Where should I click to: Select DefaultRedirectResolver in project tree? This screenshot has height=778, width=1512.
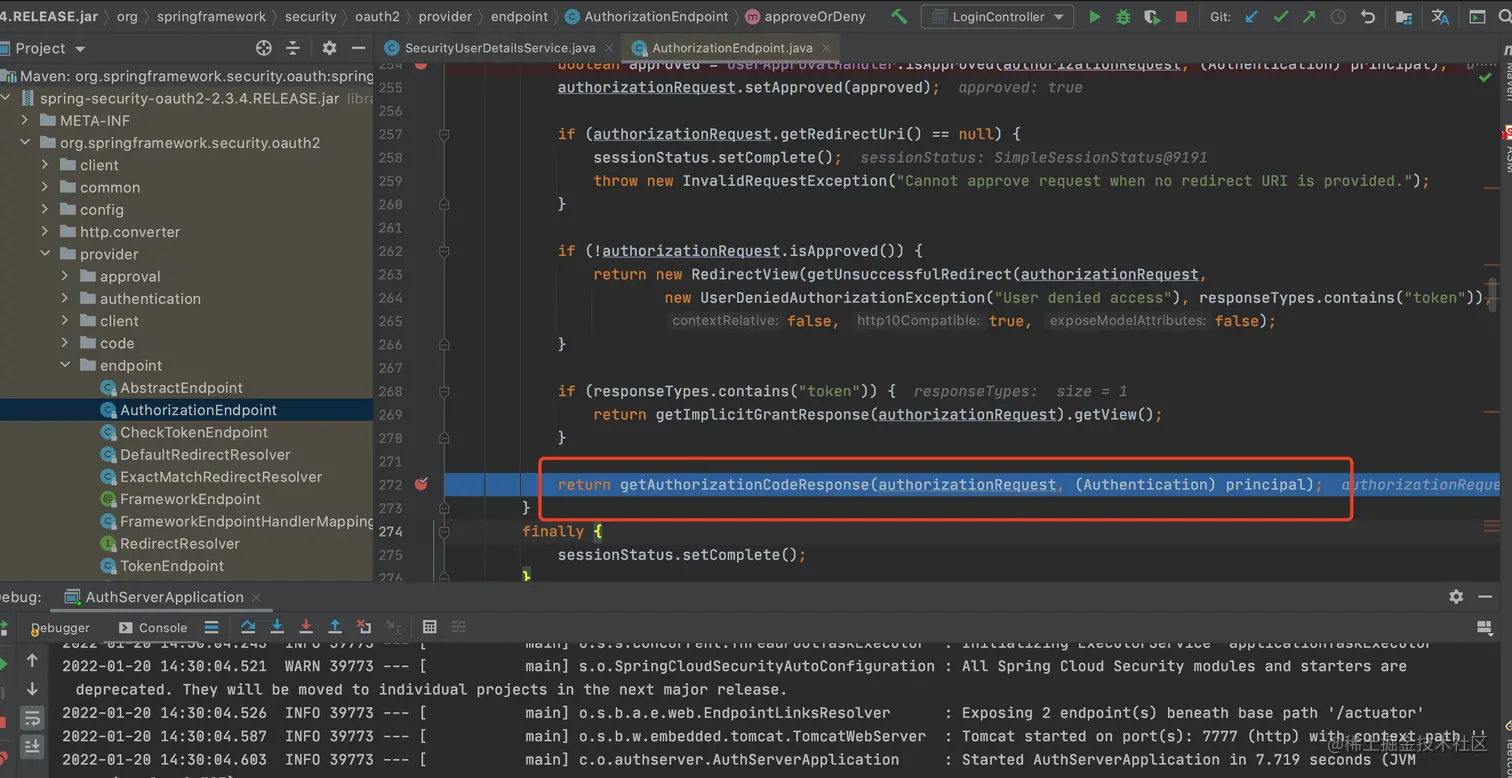[205, 454]
